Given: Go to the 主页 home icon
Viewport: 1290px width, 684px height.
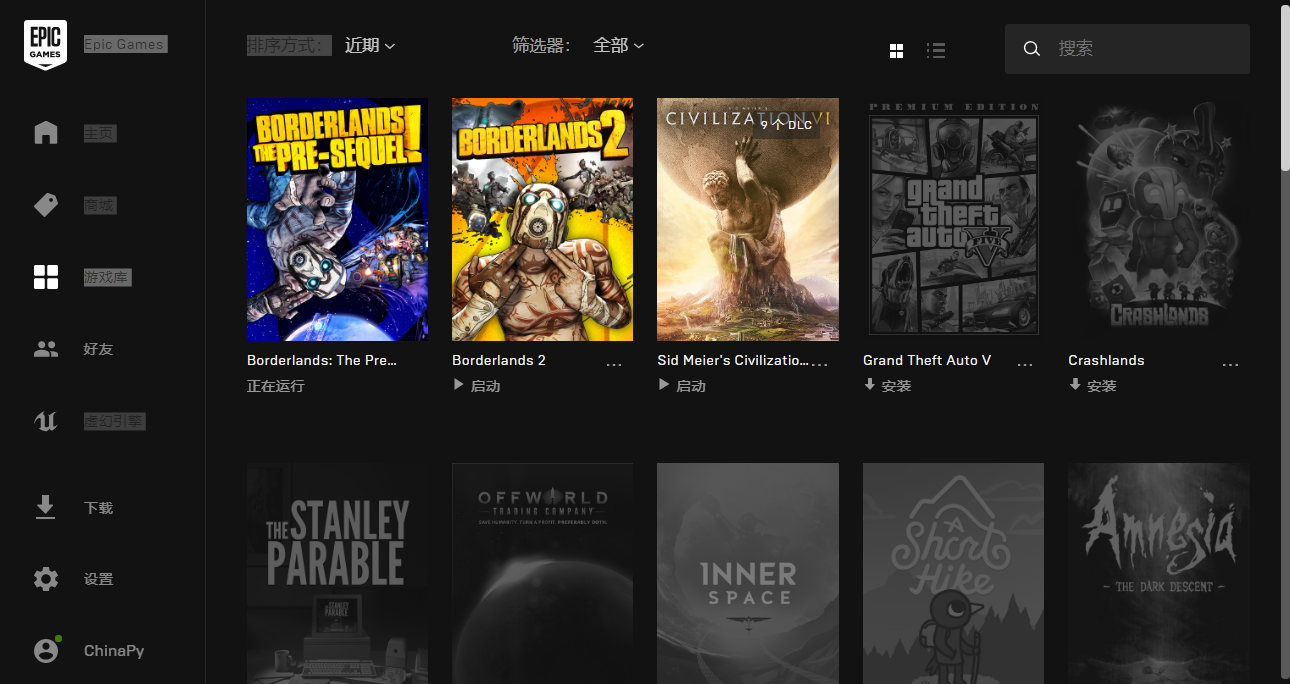Looking at the screenshot, I should coord(46,133).
